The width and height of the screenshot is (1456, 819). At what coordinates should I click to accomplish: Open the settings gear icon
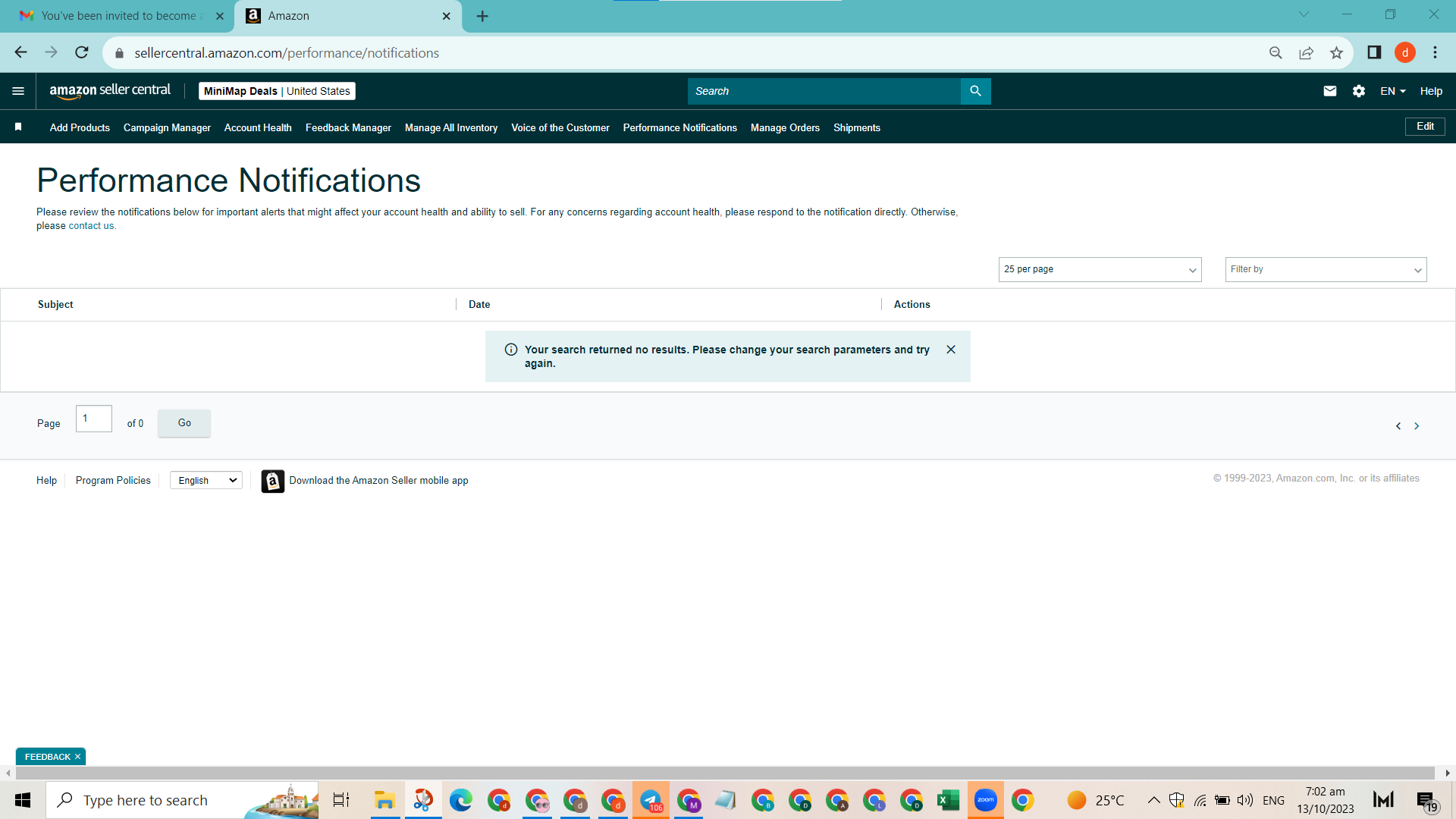(x=1358, y=91)
